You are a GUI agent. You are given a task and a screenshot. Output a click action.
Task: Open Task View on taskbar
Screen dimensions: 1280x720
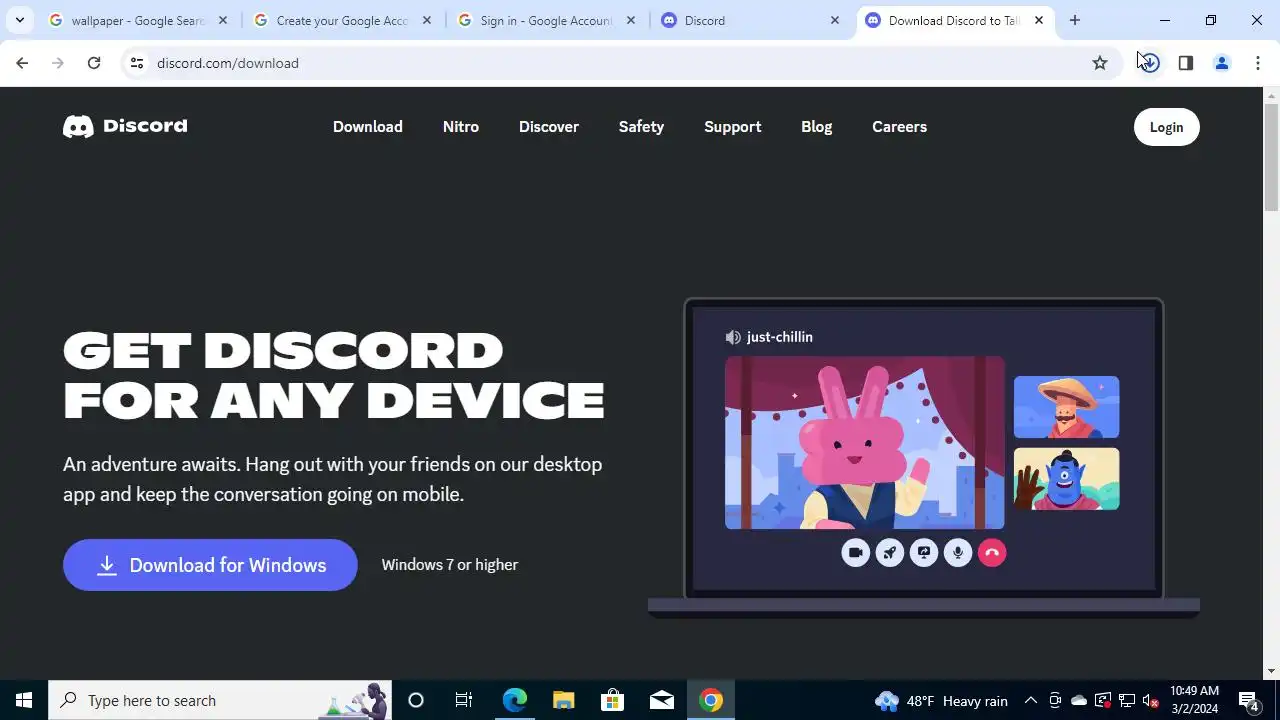[x=464, y=700]
